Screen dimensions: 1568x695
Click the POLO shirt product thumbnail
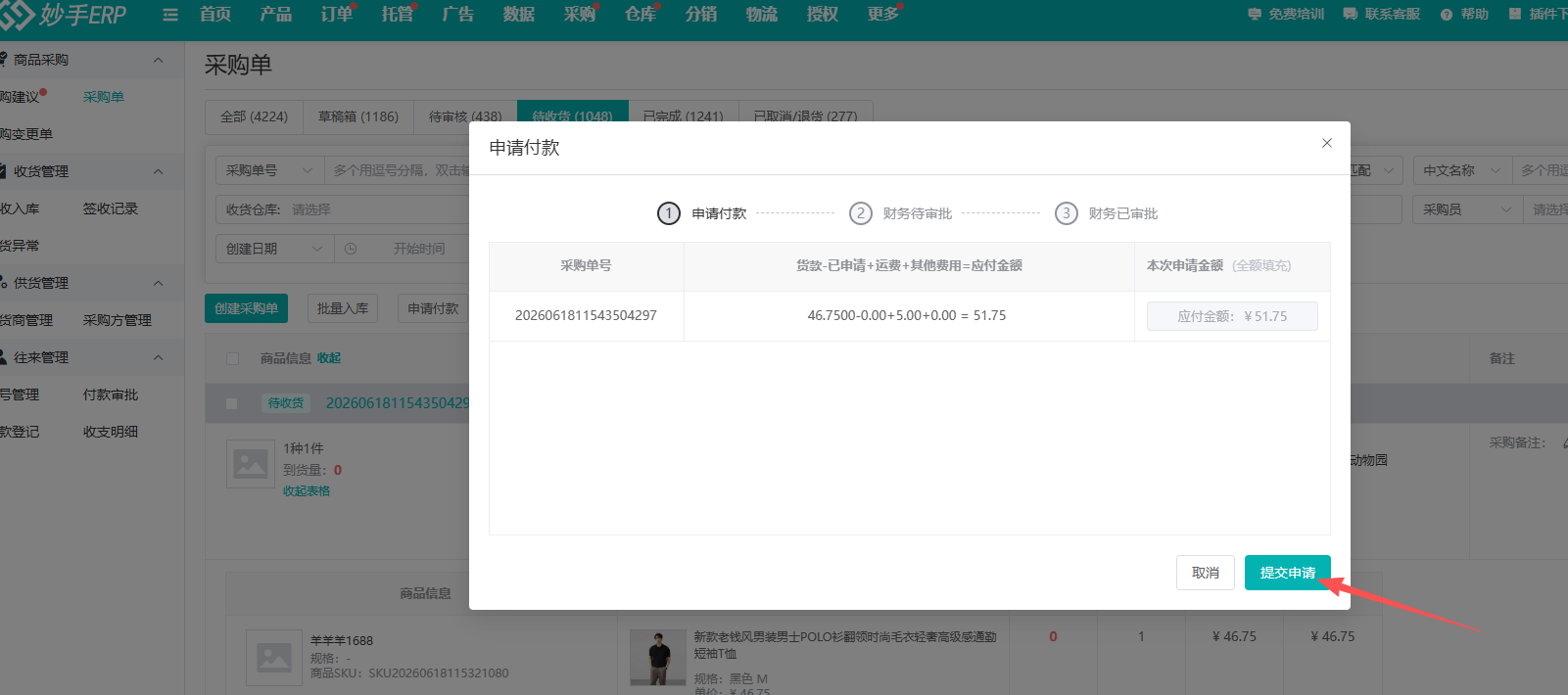pos(657,657)
